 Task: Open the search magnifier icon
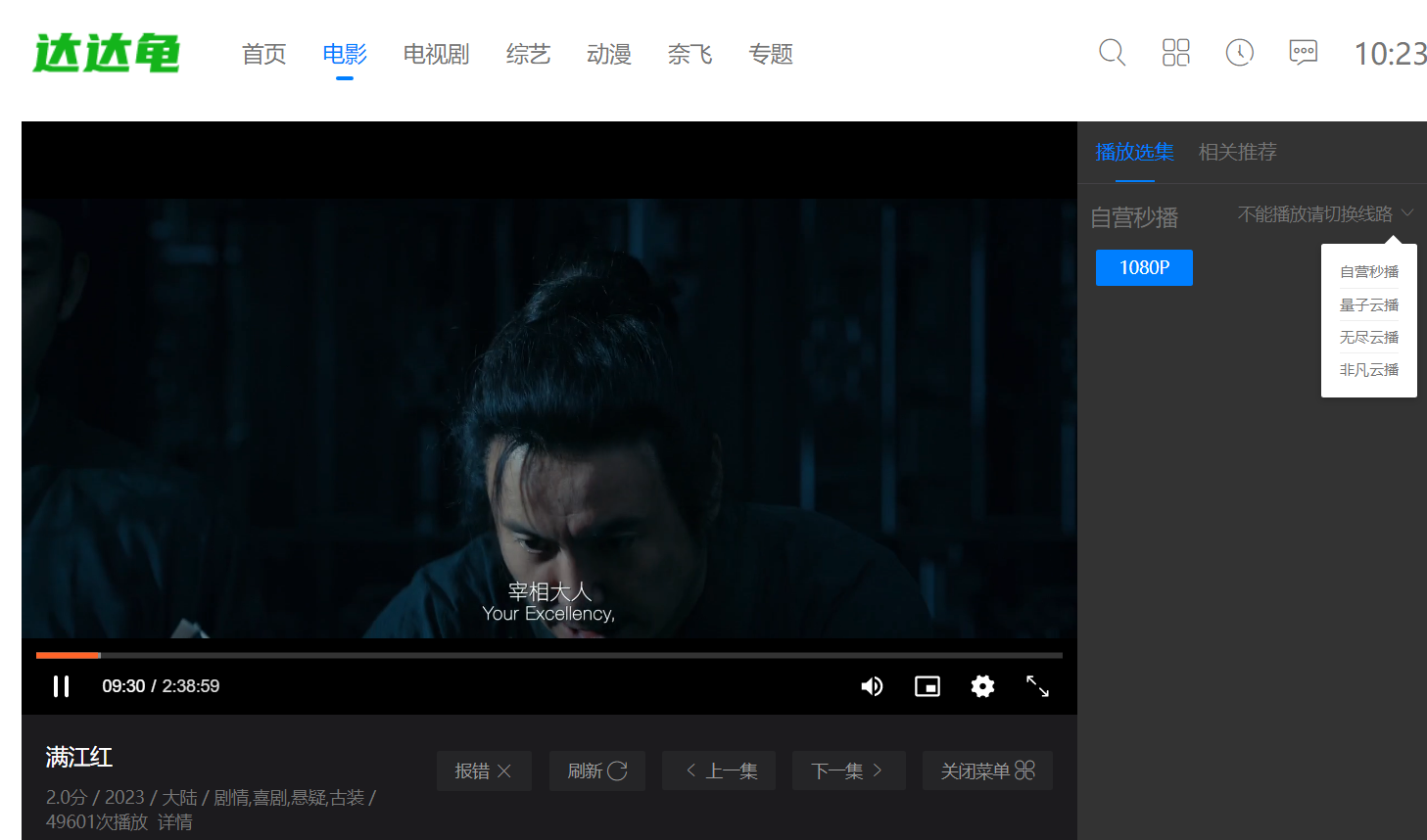pos(1112,53)
